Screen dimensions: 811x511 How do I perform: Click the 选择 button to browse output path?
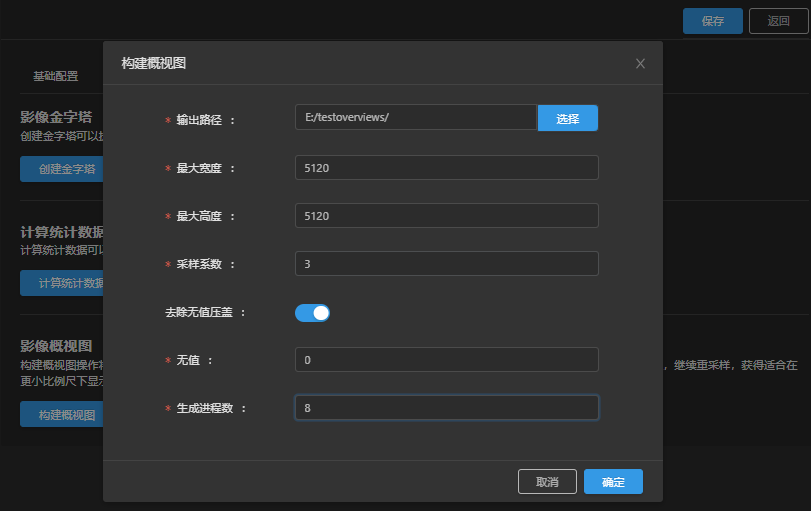(x=568, y=119)
